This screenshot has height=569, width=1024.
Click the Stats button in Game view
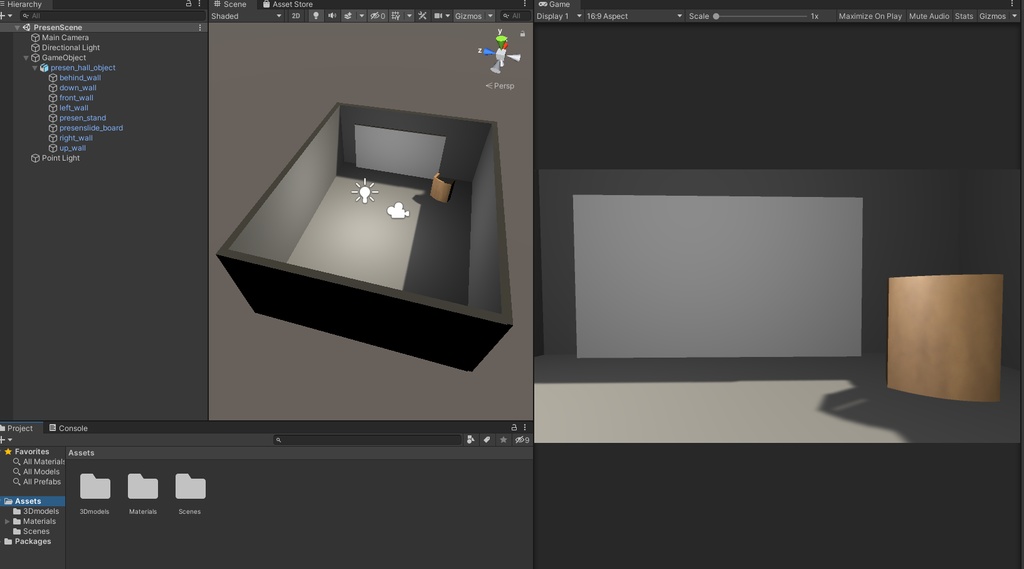[963, 16]
